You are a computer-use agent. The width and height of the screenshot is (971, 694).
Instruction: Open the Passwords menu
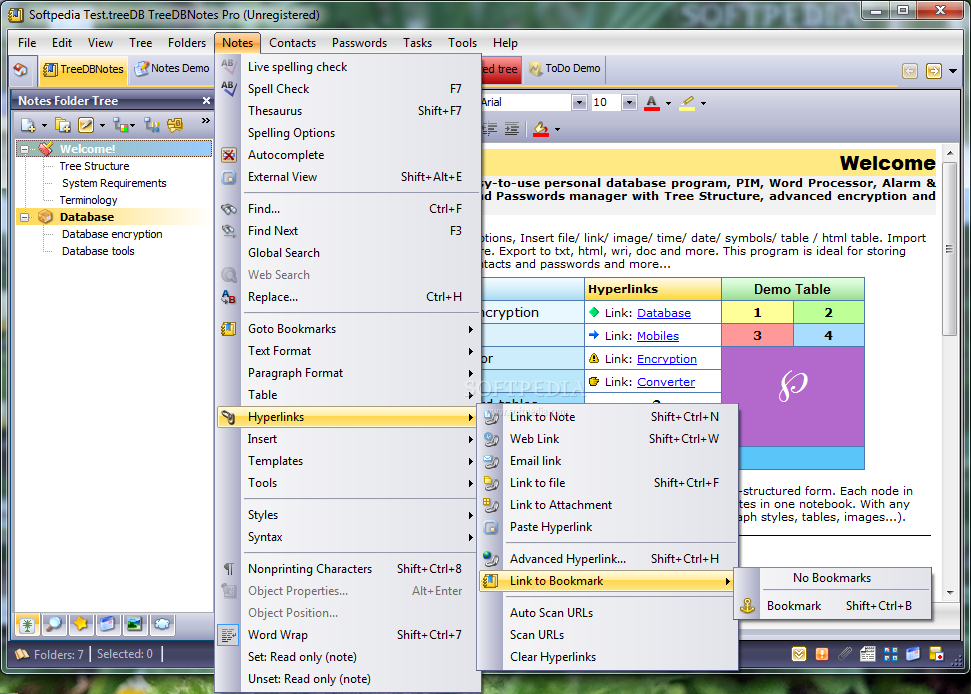pos(359,43)
